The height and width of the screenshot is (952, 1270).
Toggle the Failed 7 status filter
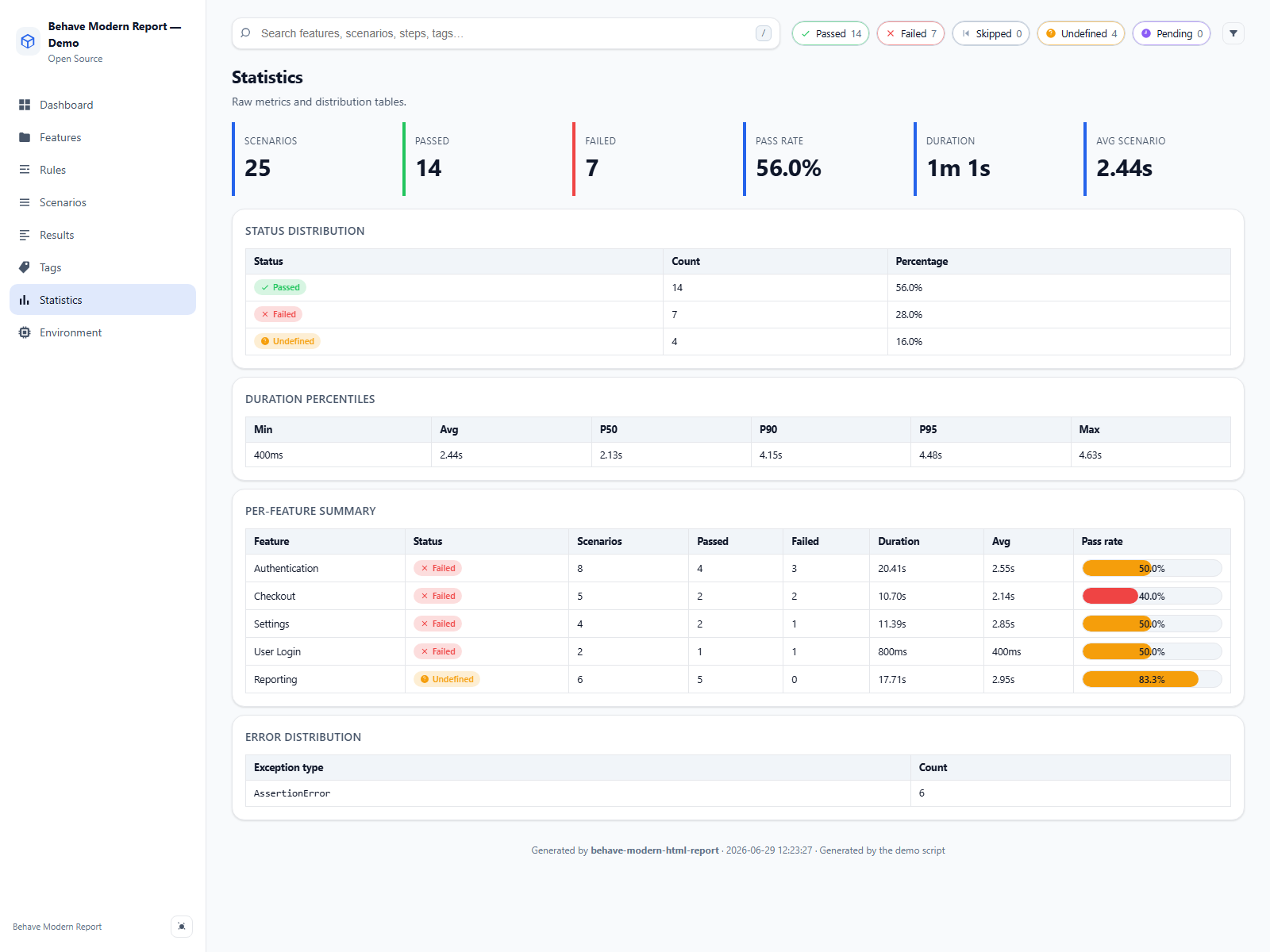911,33
